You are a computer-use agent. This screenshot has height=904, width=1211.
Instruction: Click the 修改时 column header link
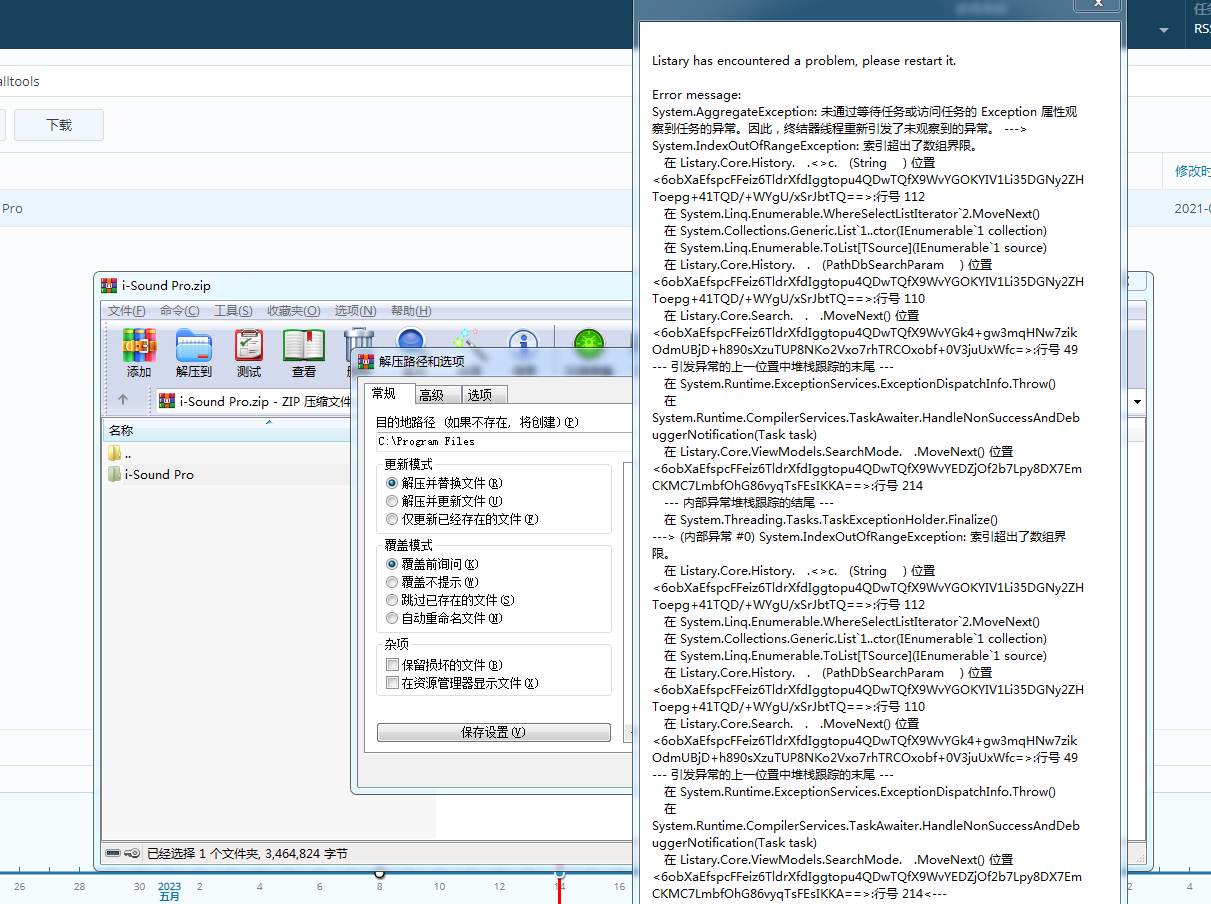tap(1193, 172)
